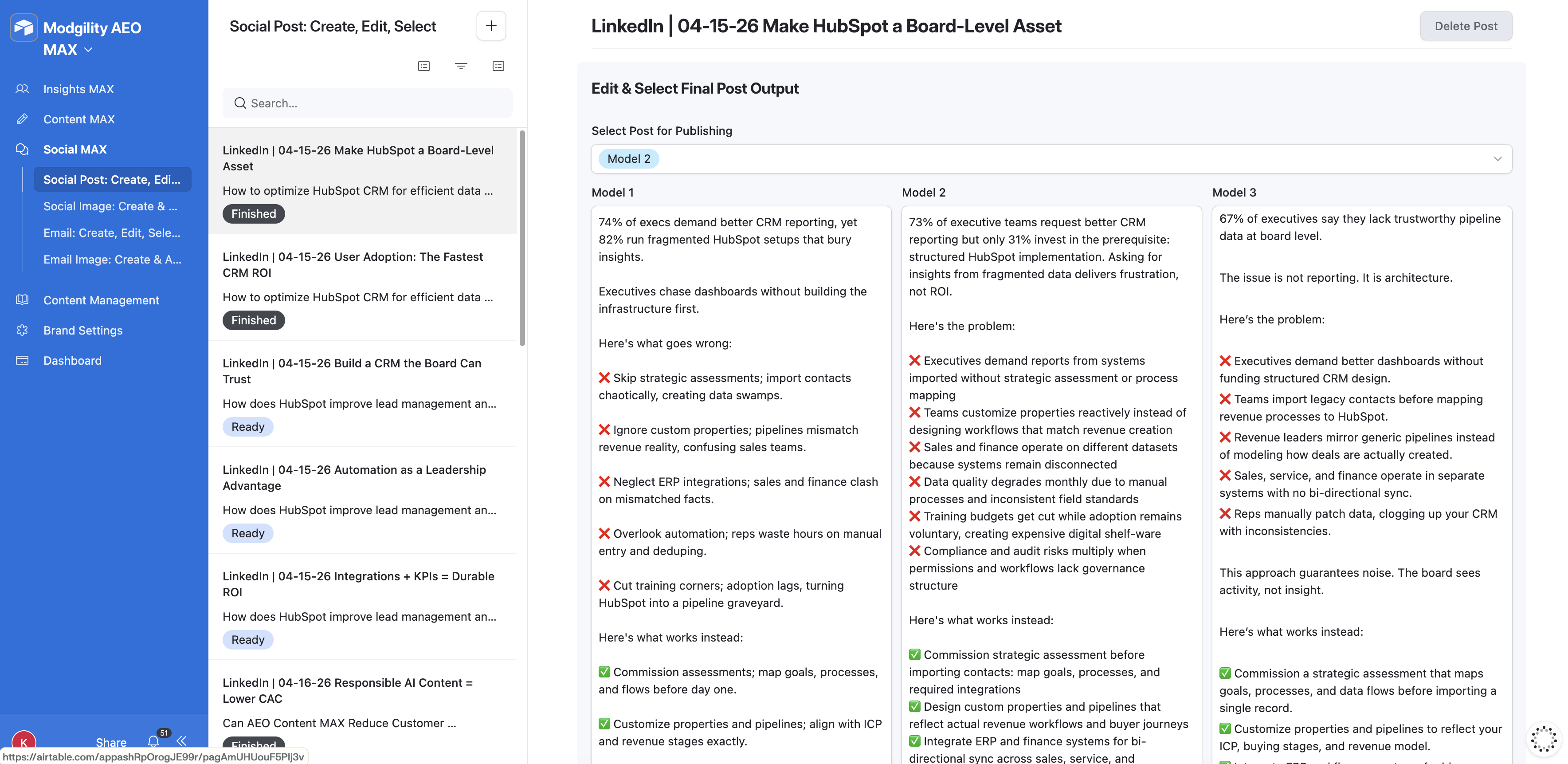
Task: Click the right list-view icon above search
Action: [498, 66]
